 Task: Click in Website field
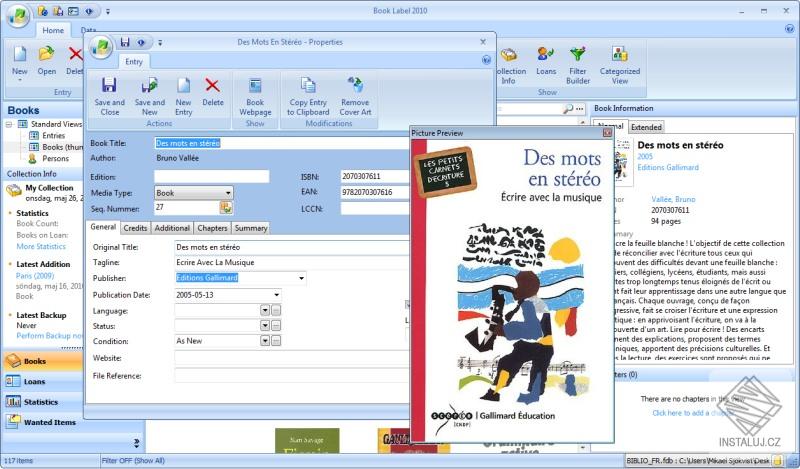click(292, 358)
